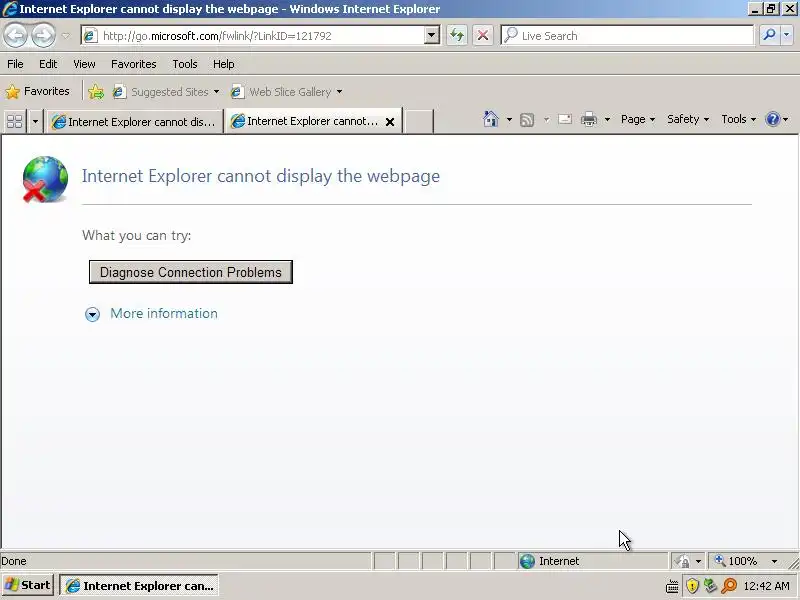Show Quick Tabs thumbnail view
Screen dimensions: 800x600
coord(14,121)
